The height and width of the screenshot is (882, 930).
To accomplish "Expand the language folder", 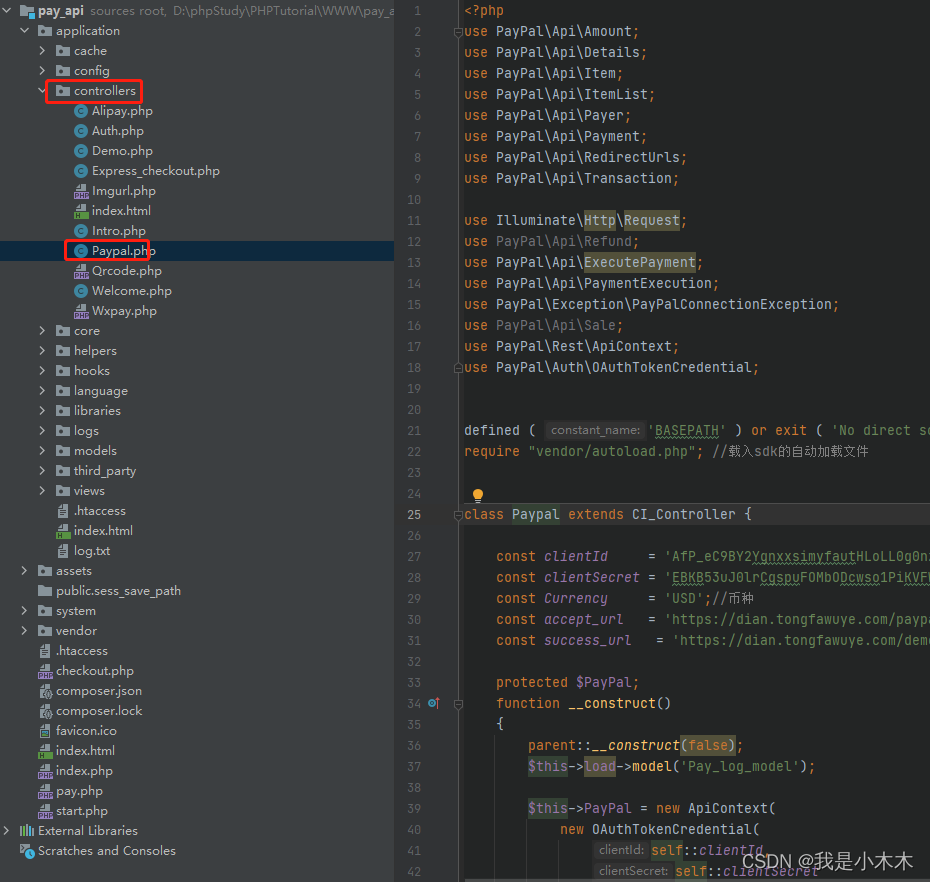I will pos(42,391).
